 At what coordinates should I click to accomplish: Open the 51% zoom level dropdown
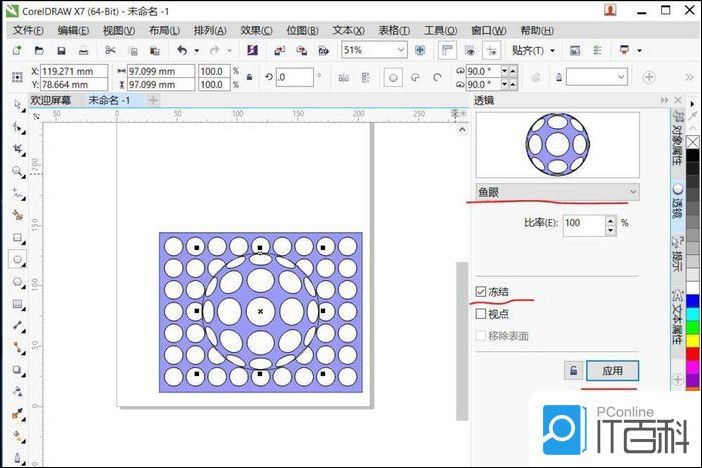click(x=400, y=50)
